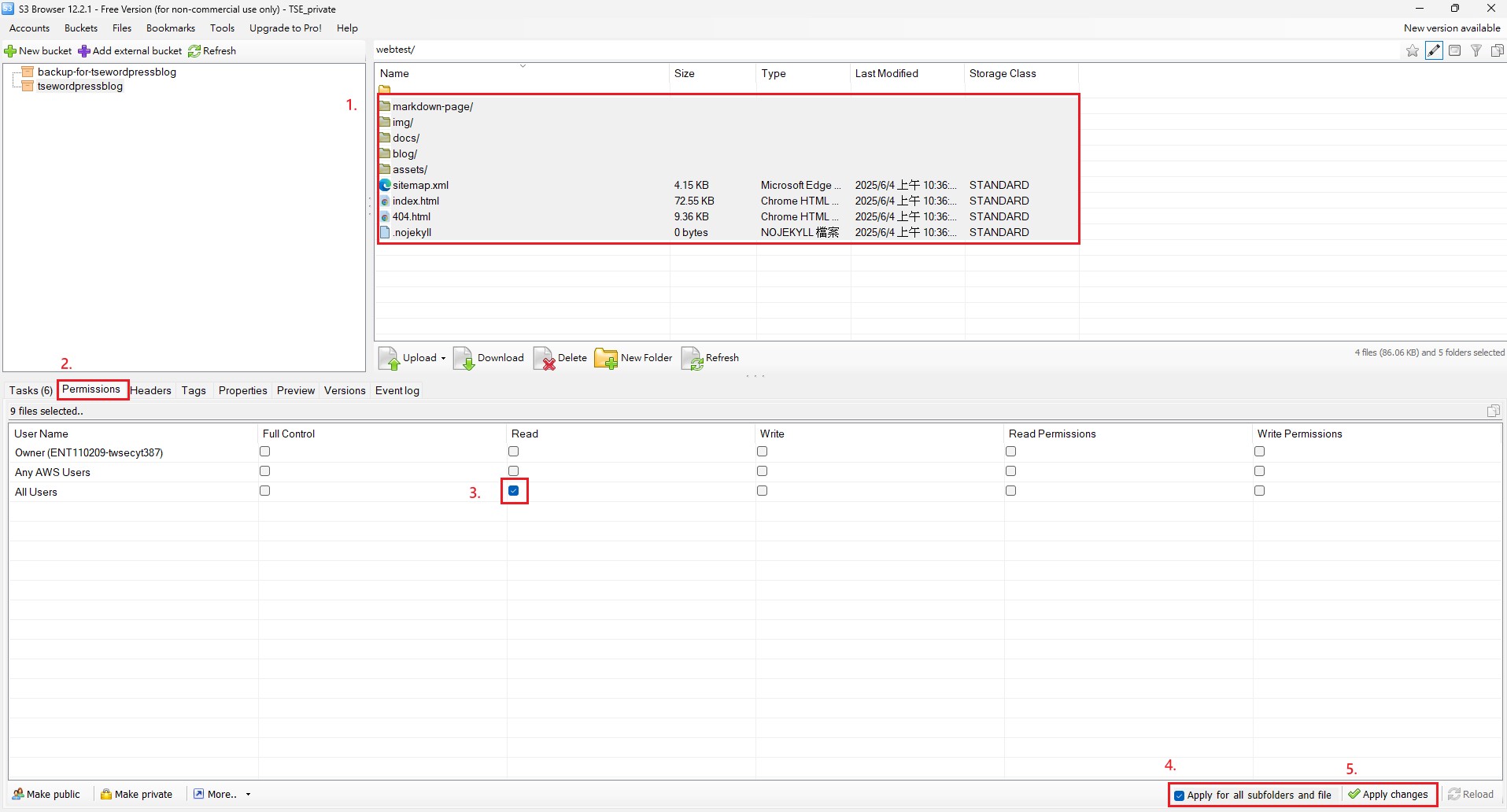The image size is (1507, 812).
Task: Switch to the Properties tab
Action: pyautogui.click(x=243, y=390)
